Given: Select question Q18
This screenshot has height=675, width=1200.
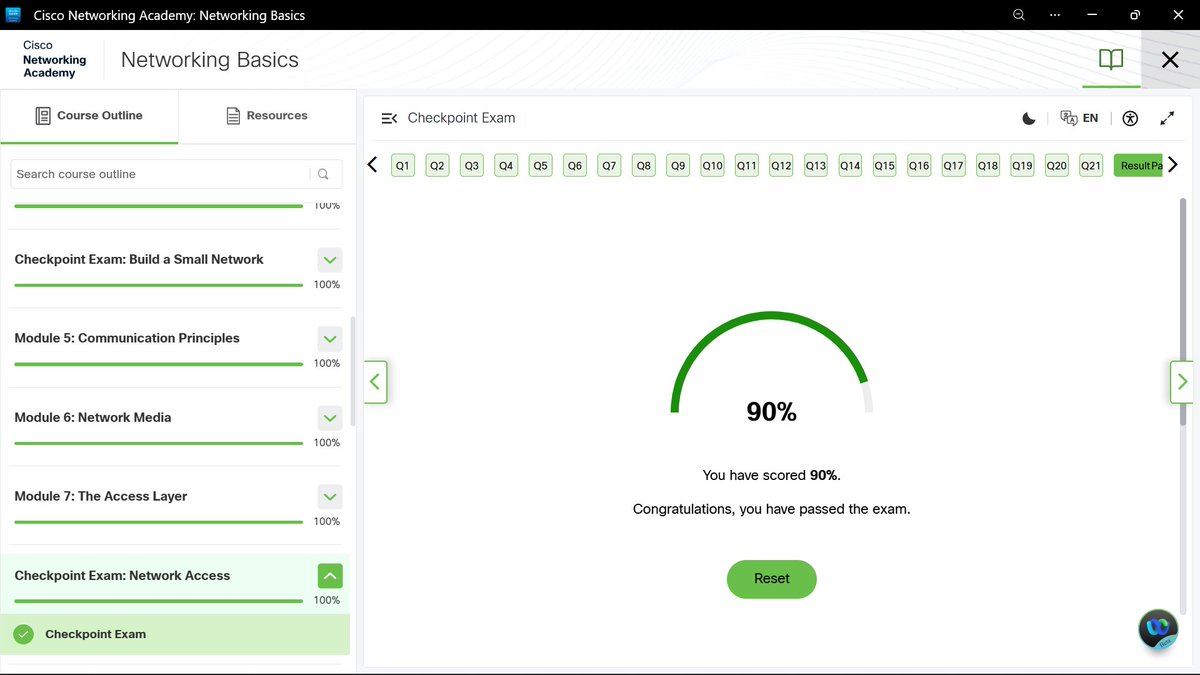Looking at the screenshot, I should pos(988,166).
